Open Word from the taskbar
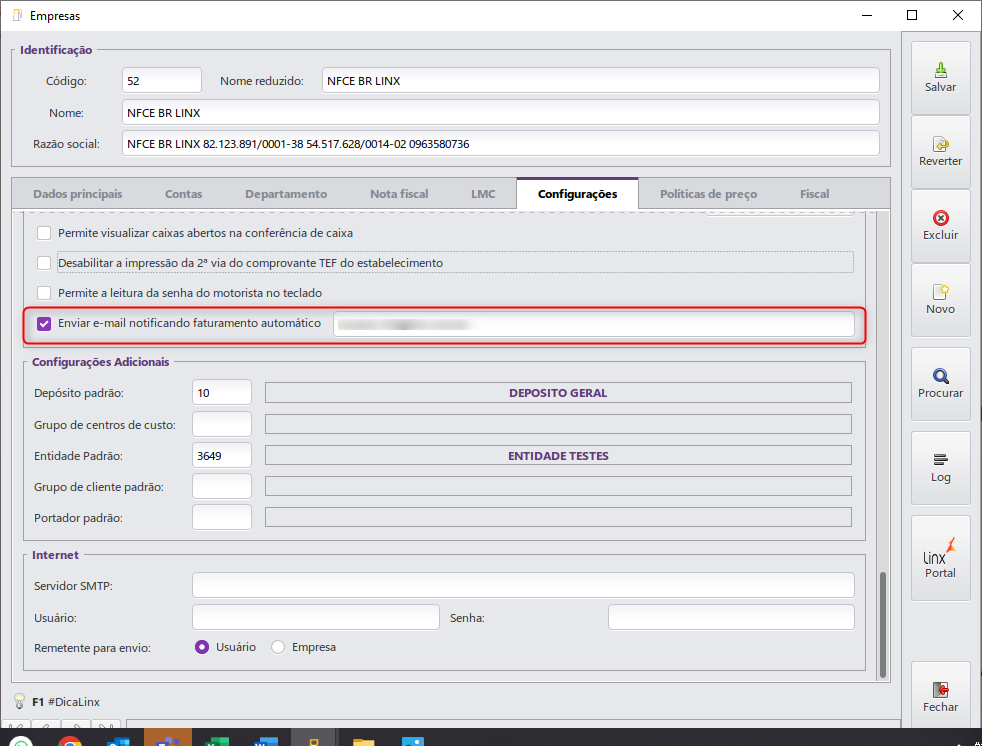 (266, 740)
